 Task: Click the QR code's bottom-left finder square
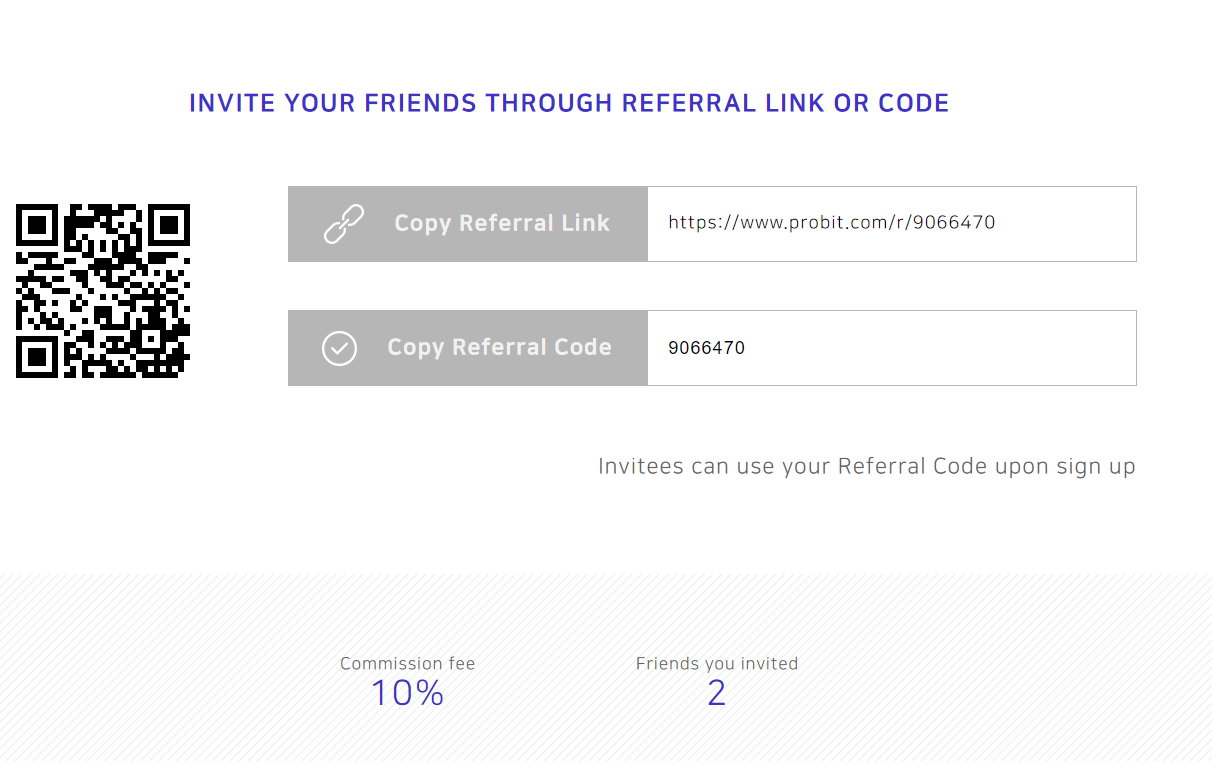click(38, 356)
